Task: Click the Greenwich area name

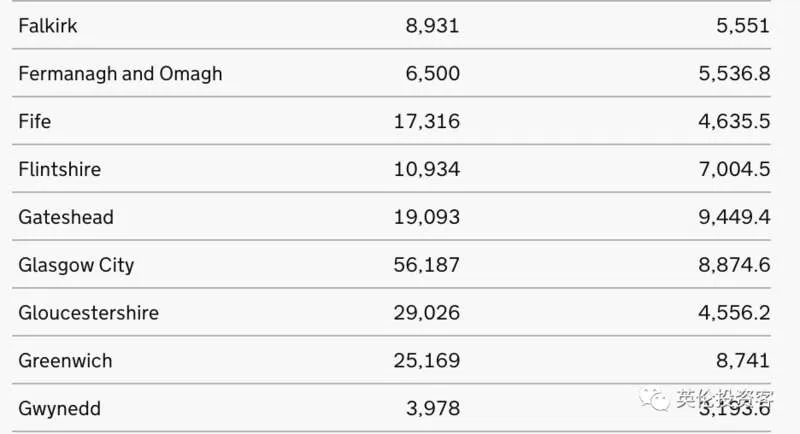Action: pyautogui.click(x=65, y=361)
